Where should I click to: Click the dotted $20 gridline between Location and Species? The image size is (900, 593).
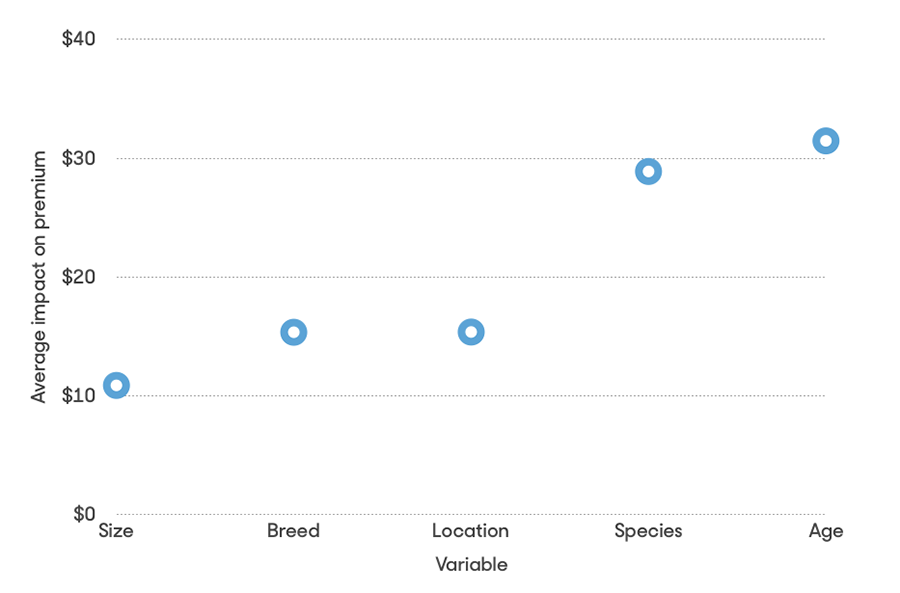(560, 277)
